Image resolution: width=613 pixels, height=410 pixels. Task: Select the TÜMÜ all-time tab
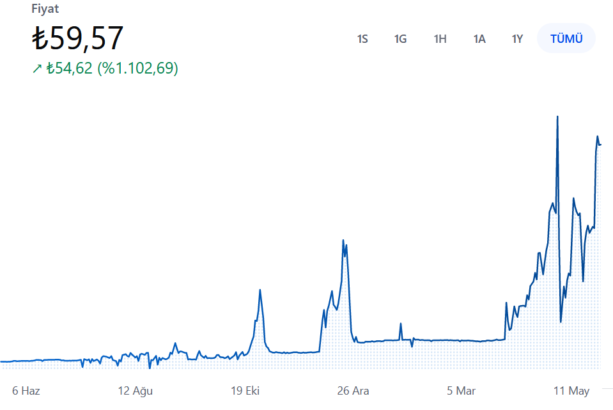pyautogui.click(x=565, y=39)
